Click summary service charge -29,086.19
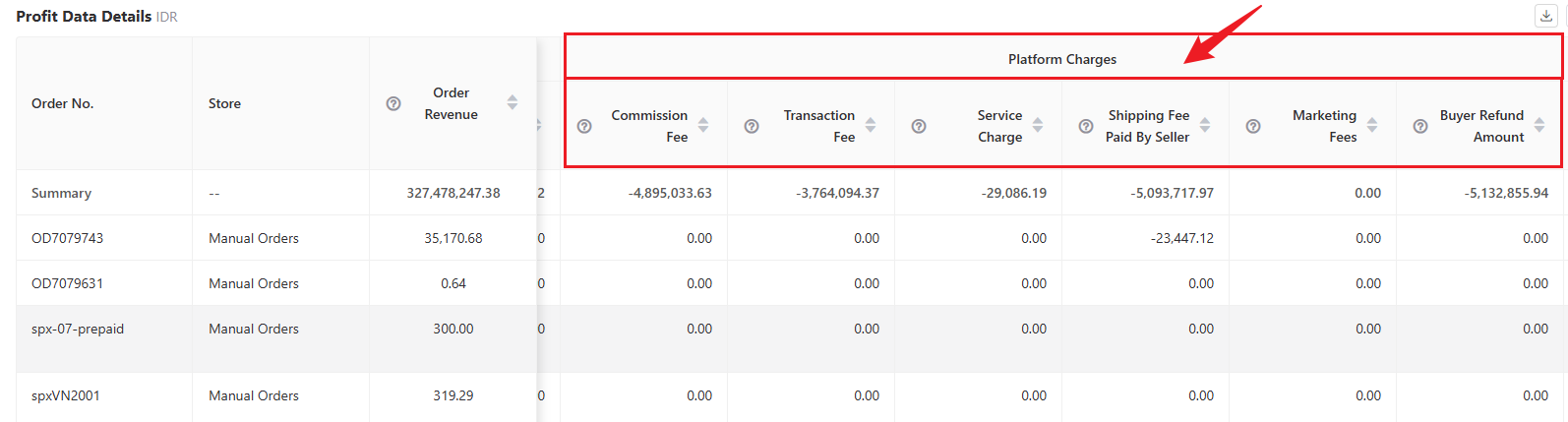This screenshot has height=422, width=1568. click(1014, 193)
